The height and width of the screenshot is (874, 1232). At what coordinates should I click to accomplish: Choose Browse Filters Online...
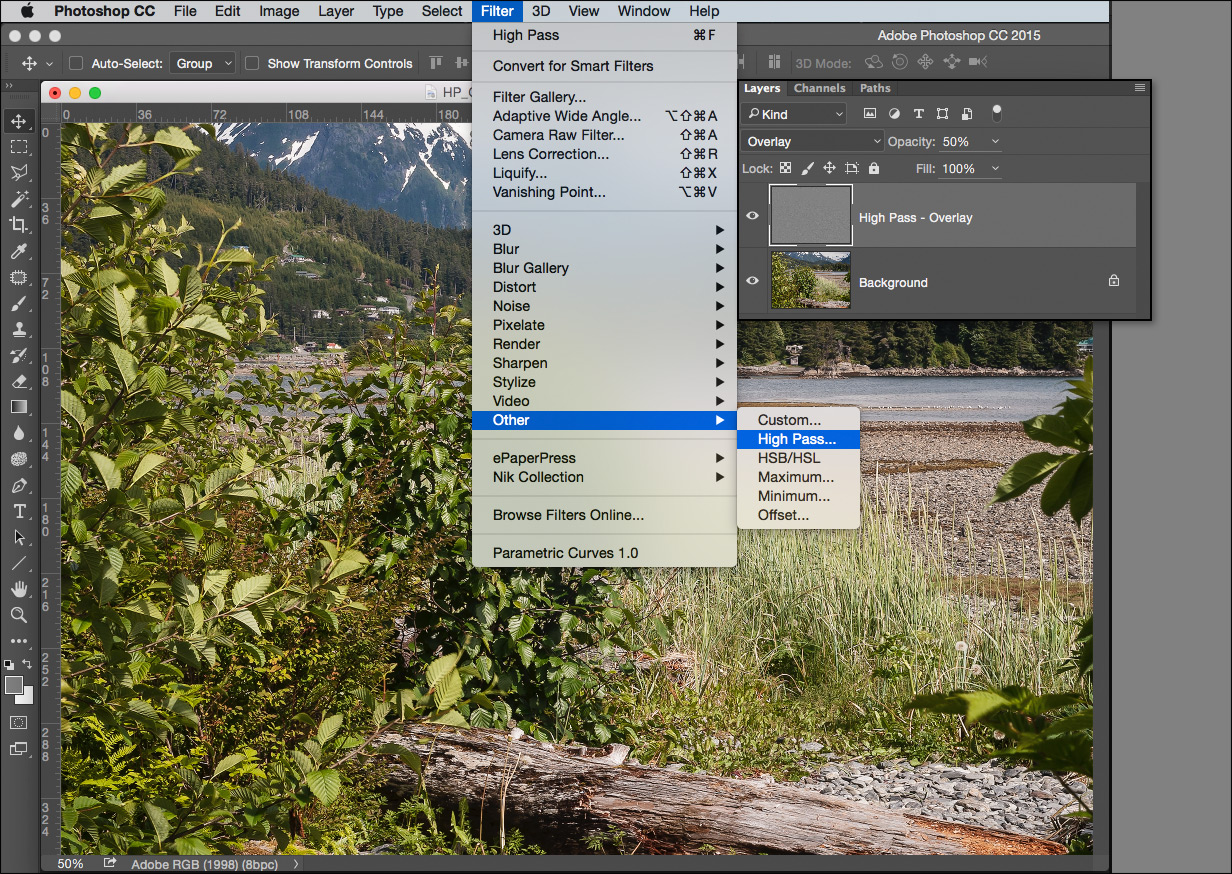click(604, 515)
